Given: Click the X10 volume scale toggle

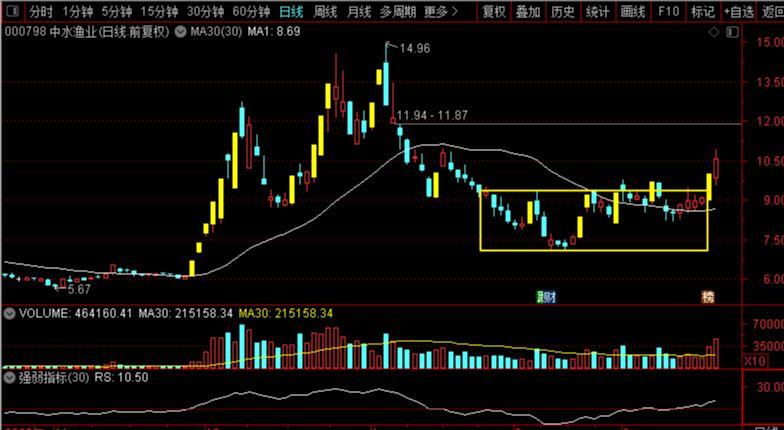Looking at the screenshot, I should coord(755,360).
